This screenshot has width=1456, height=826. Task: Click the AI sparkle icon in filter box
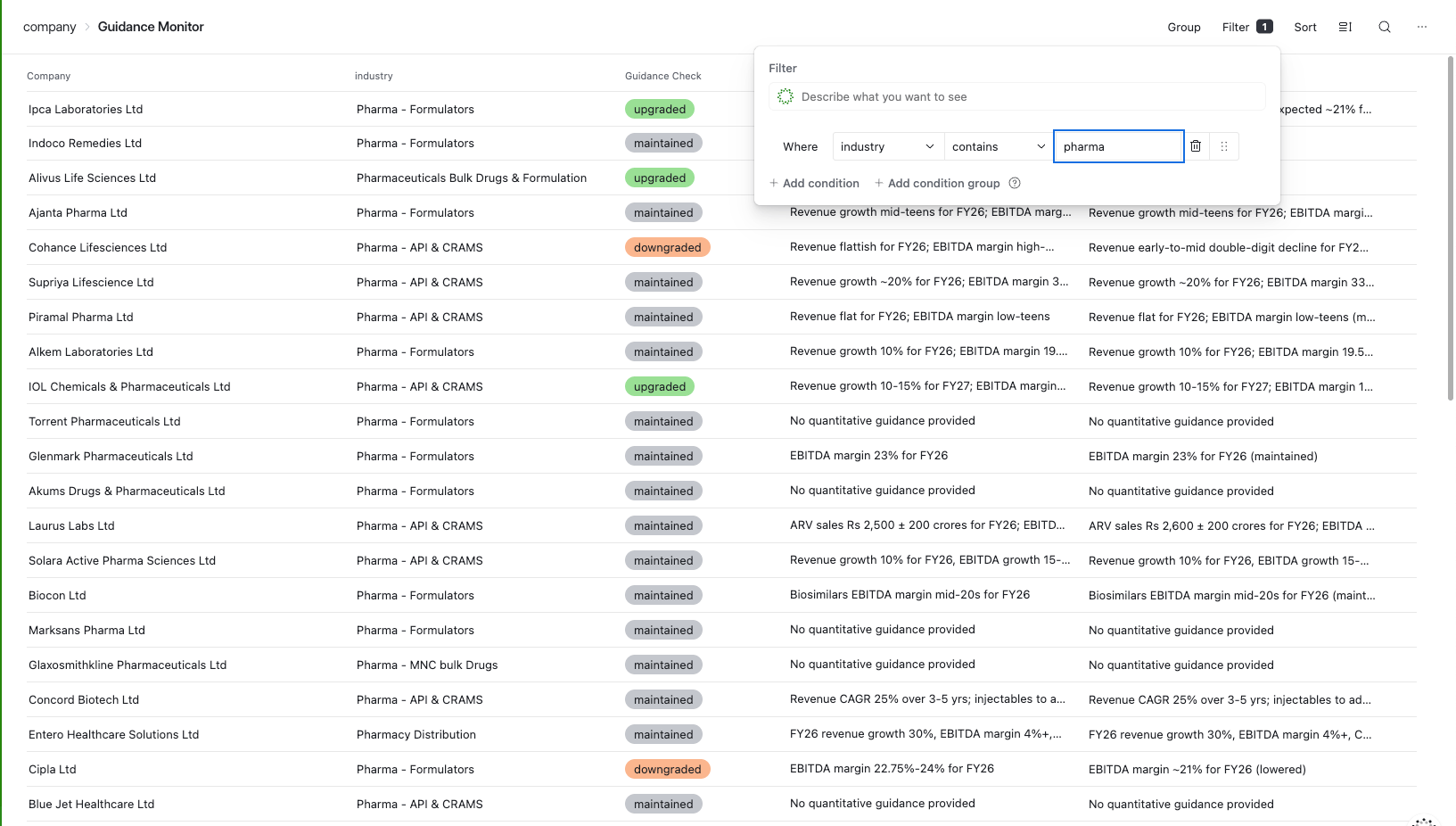coord(785,96)
